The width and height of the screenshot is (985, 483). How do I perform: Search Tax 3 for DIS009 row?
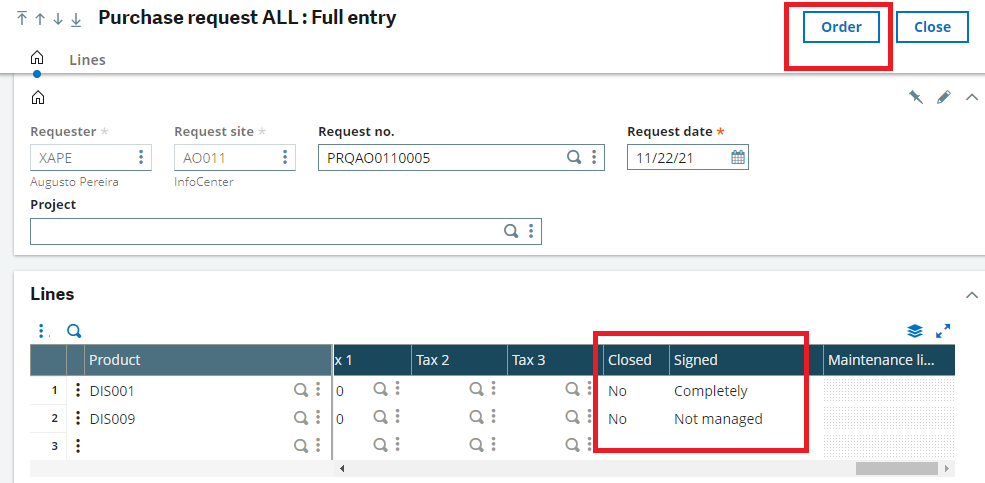tap(572, 417)
